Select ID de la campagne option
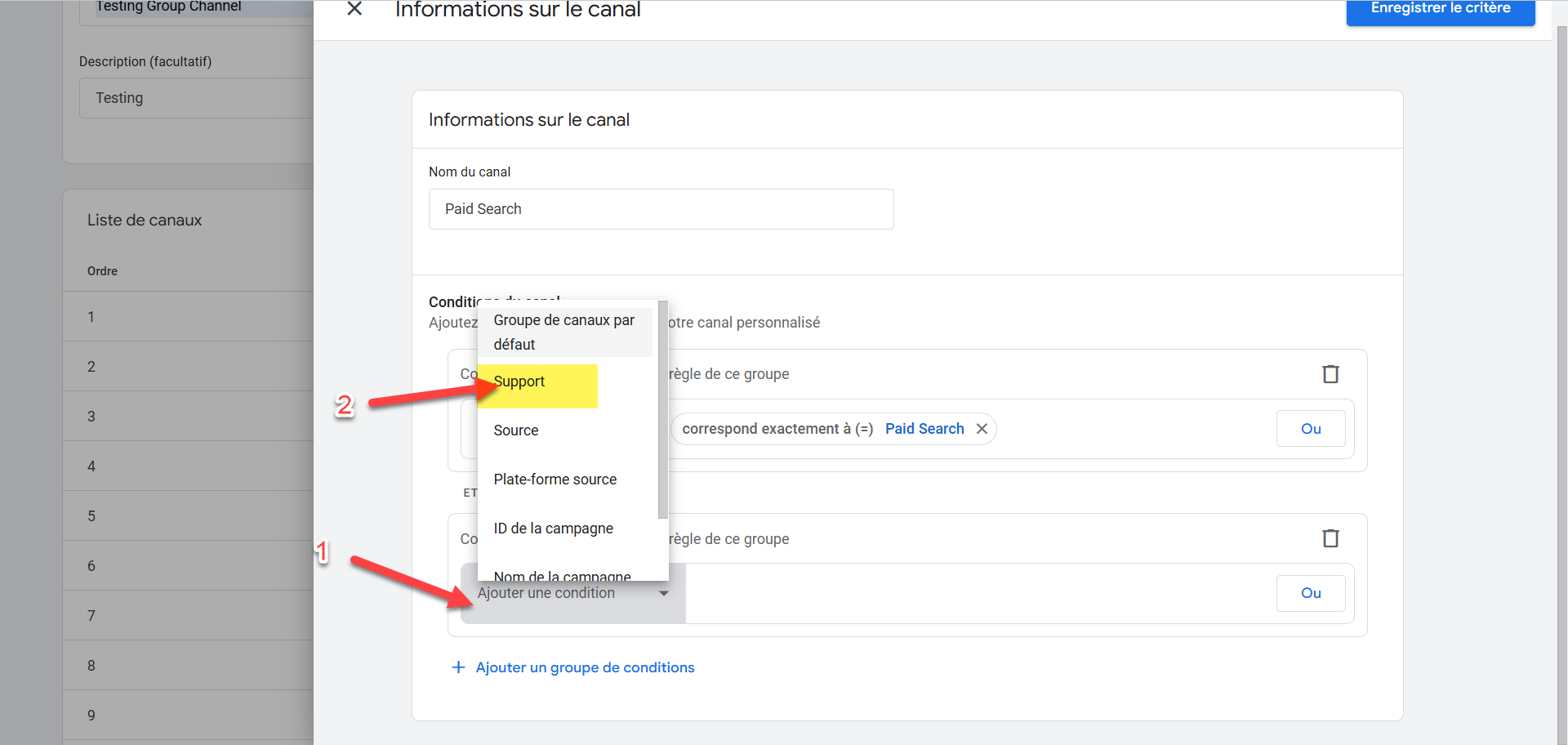 [x=554, y=529]
